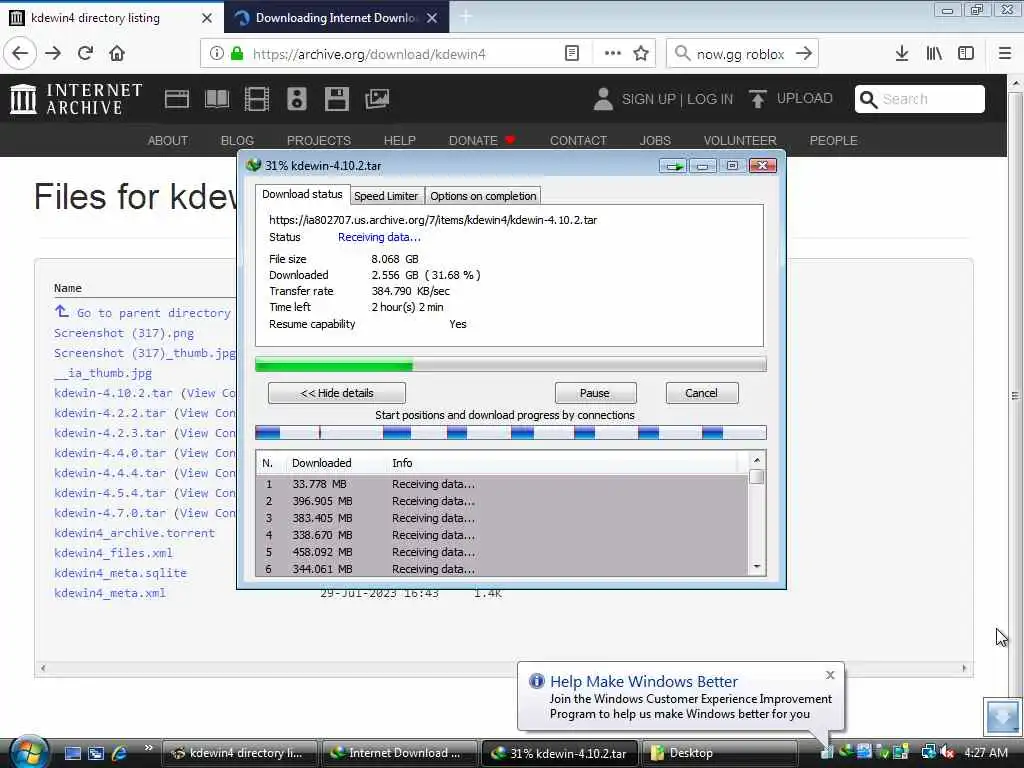
Task: Open Firefox home page icon
Action: pyautogui.click(x=117, y=54)
